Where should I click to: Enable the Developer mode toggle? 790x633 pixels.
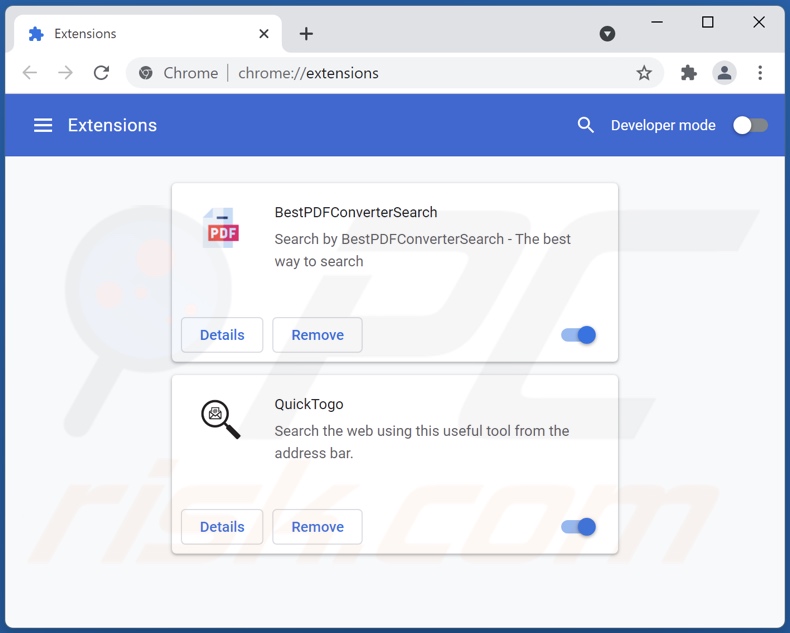(750, 125)
